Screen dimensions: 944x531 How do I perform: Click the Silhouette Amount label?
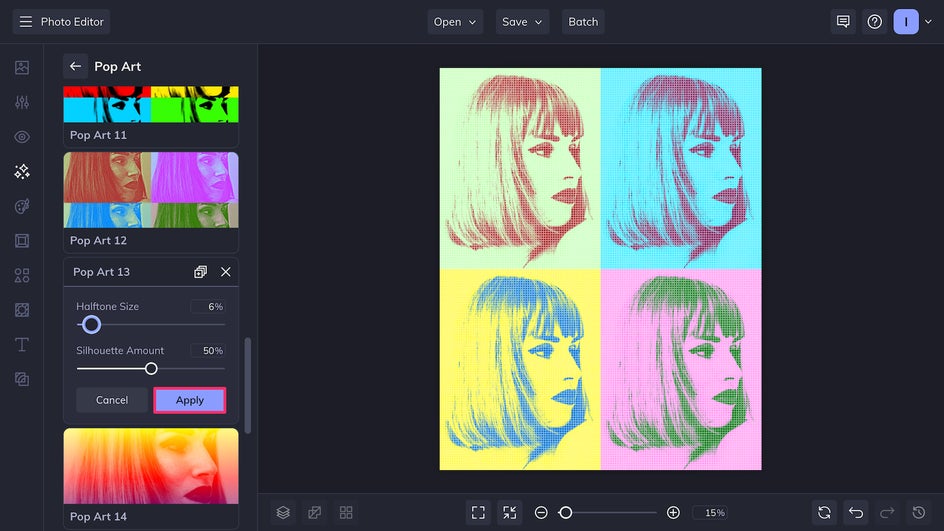coord(120,350)
